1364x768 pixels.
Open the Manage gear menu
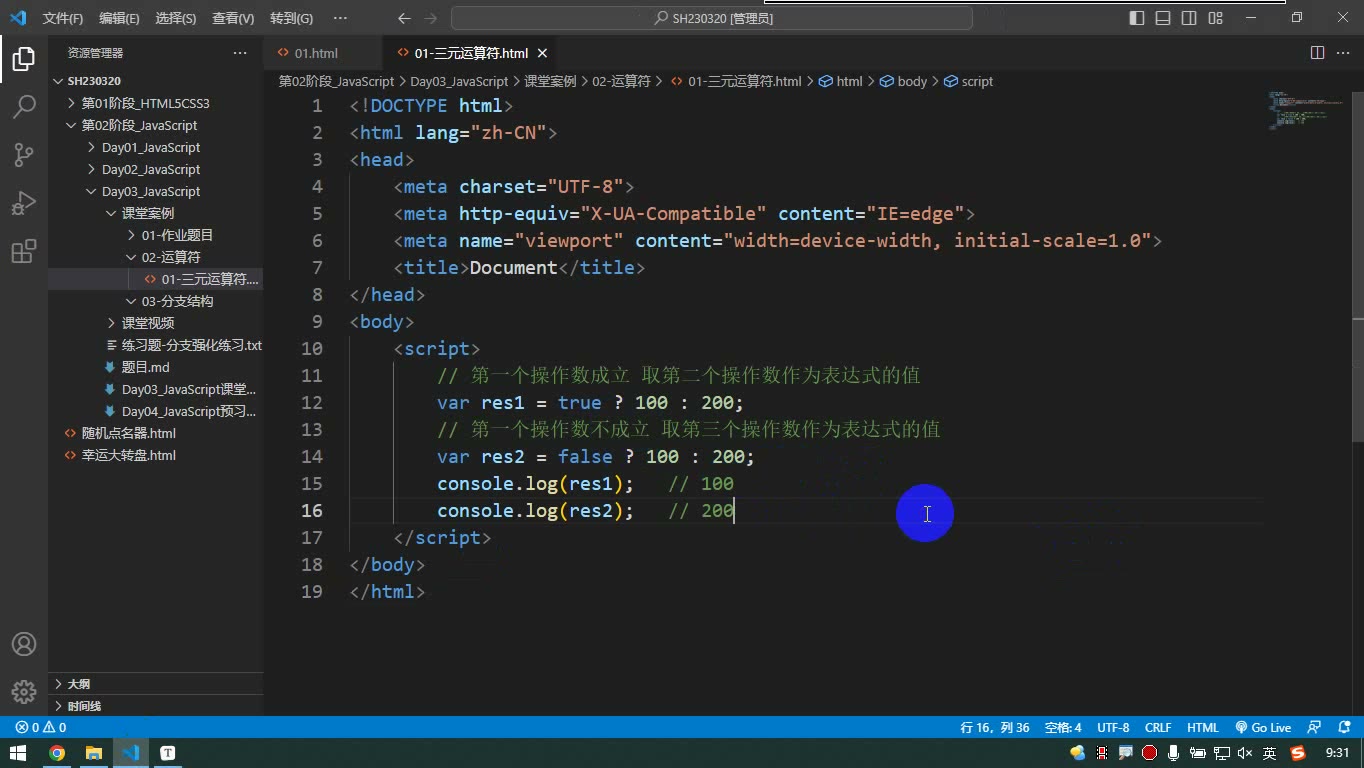click(24, 691)
